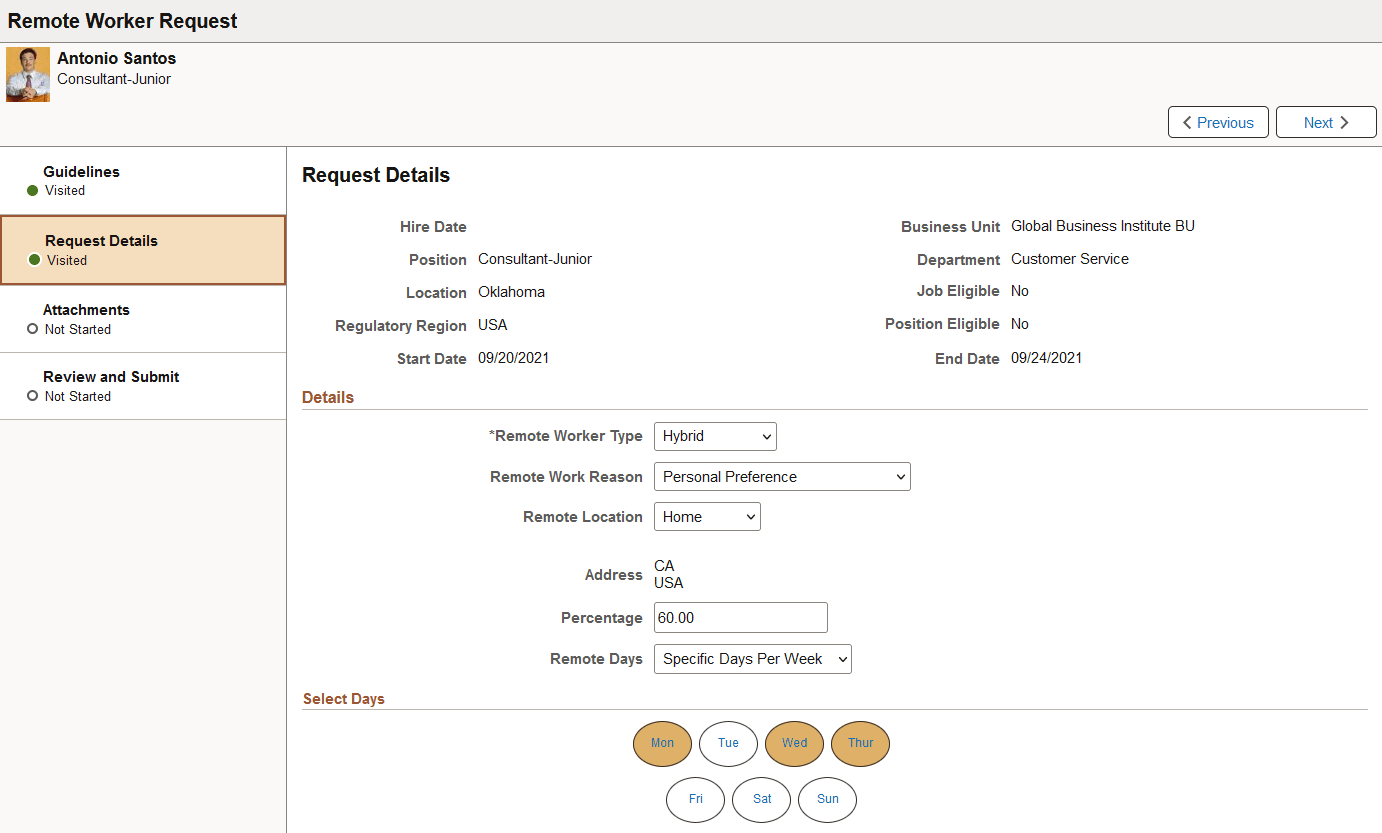Enable Sat as a remote day
Viewport: 1382px width, 833px height.
point(761,799)
